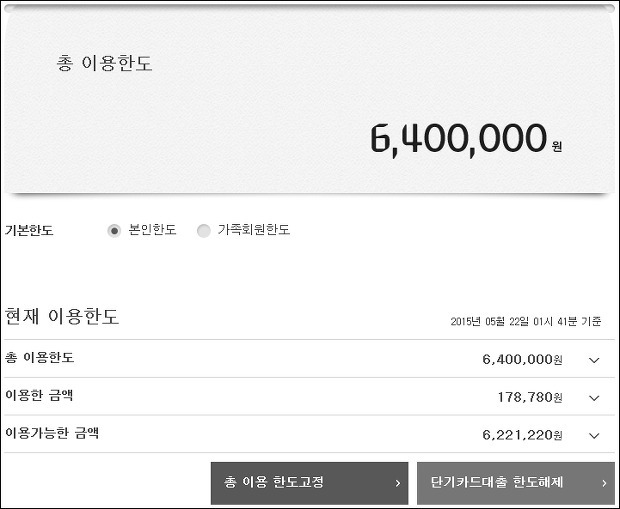Click the 단기카드대출 한도해제 button
This screenshot has height=509, width=620.
[x=516, y=483]
